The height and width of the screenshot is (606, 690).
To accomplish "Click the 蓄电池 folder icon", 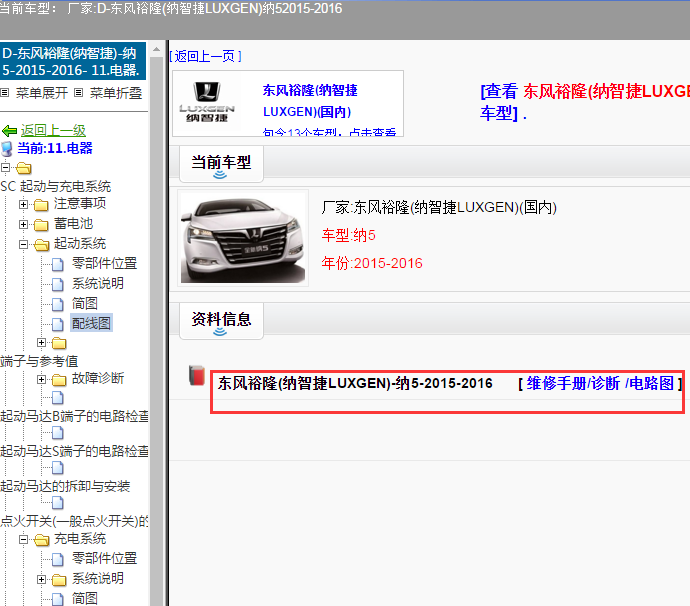I will coord(41,224).
